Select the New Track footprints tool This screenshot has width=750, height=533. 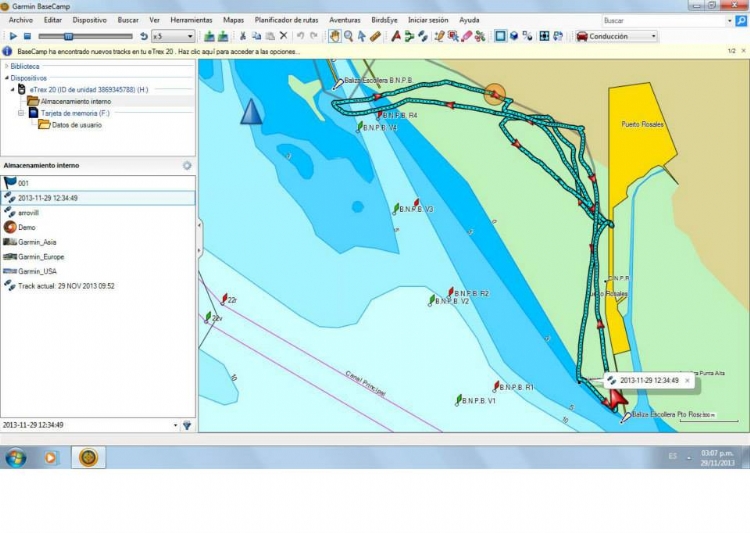[423, 36]
